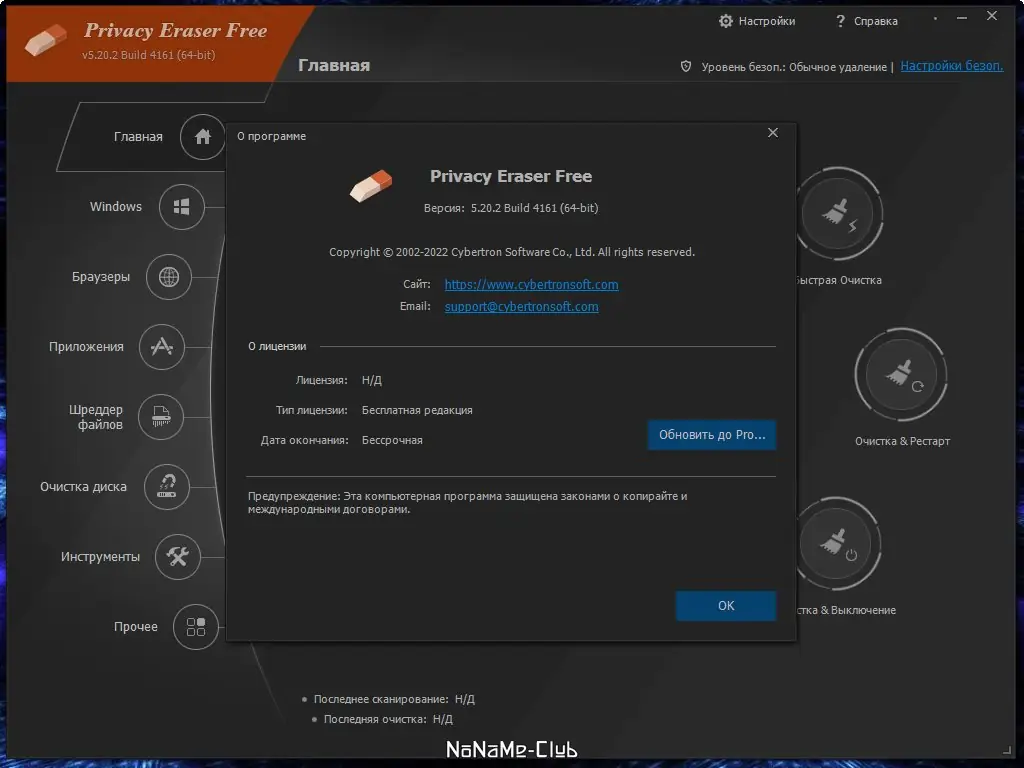Viewport: 1024px width, 768px height.
Task: Select the File Shredder icon
Action: [161, 417]
